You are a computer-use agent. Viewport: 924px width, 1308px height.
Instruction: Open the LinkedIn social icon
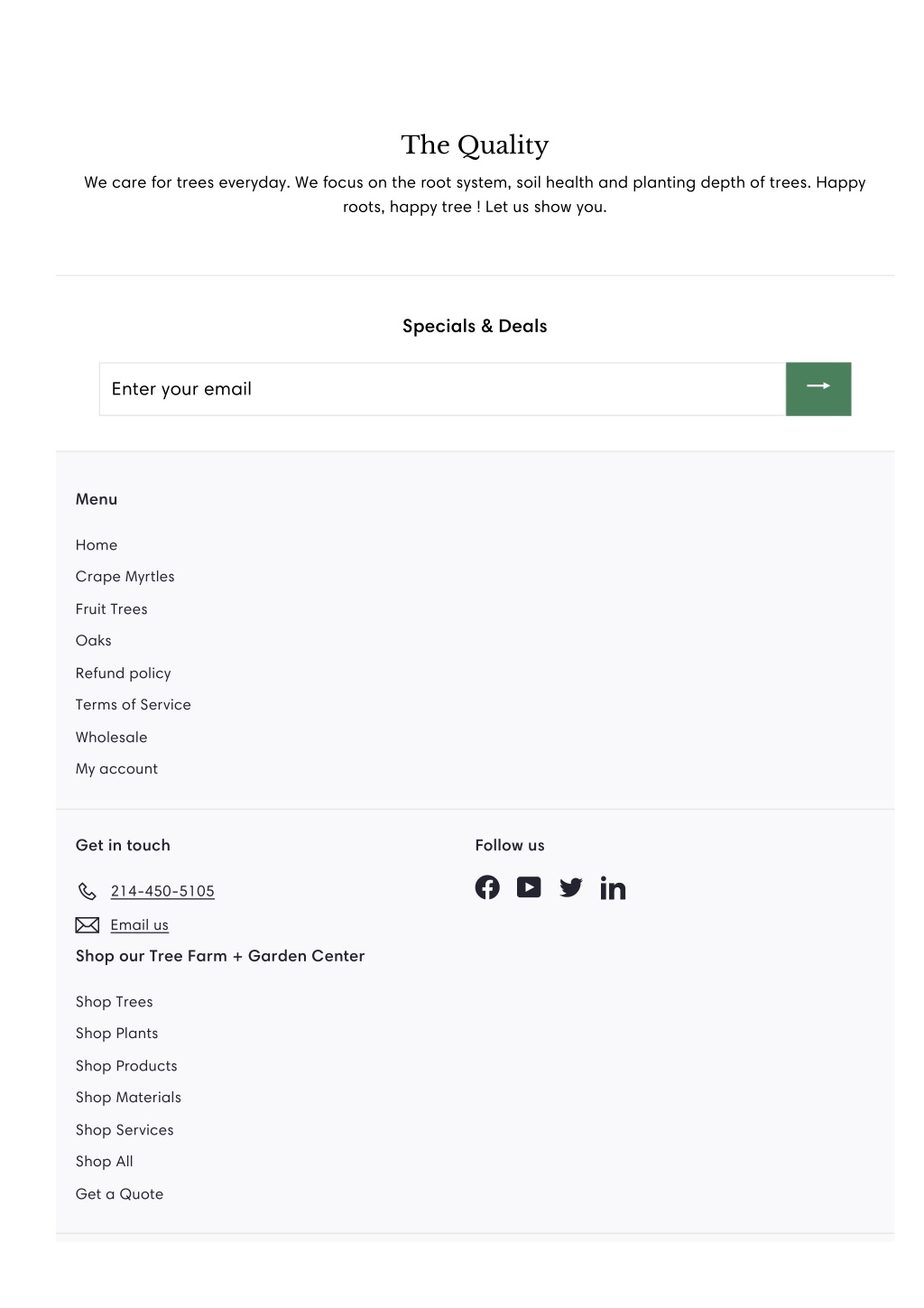tap(613, 888)
